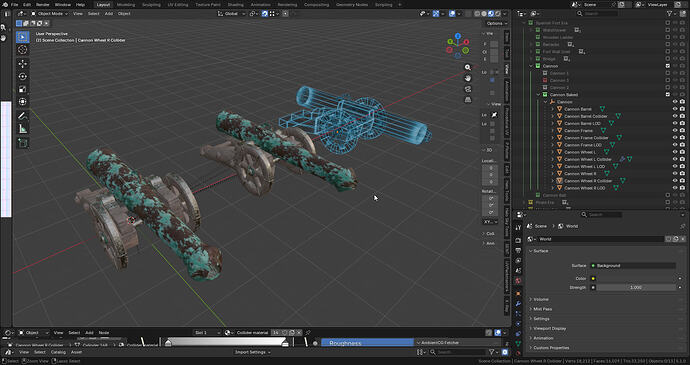
Task: Open the Slot 1 material slot dropdown
Action: (207, 333)
